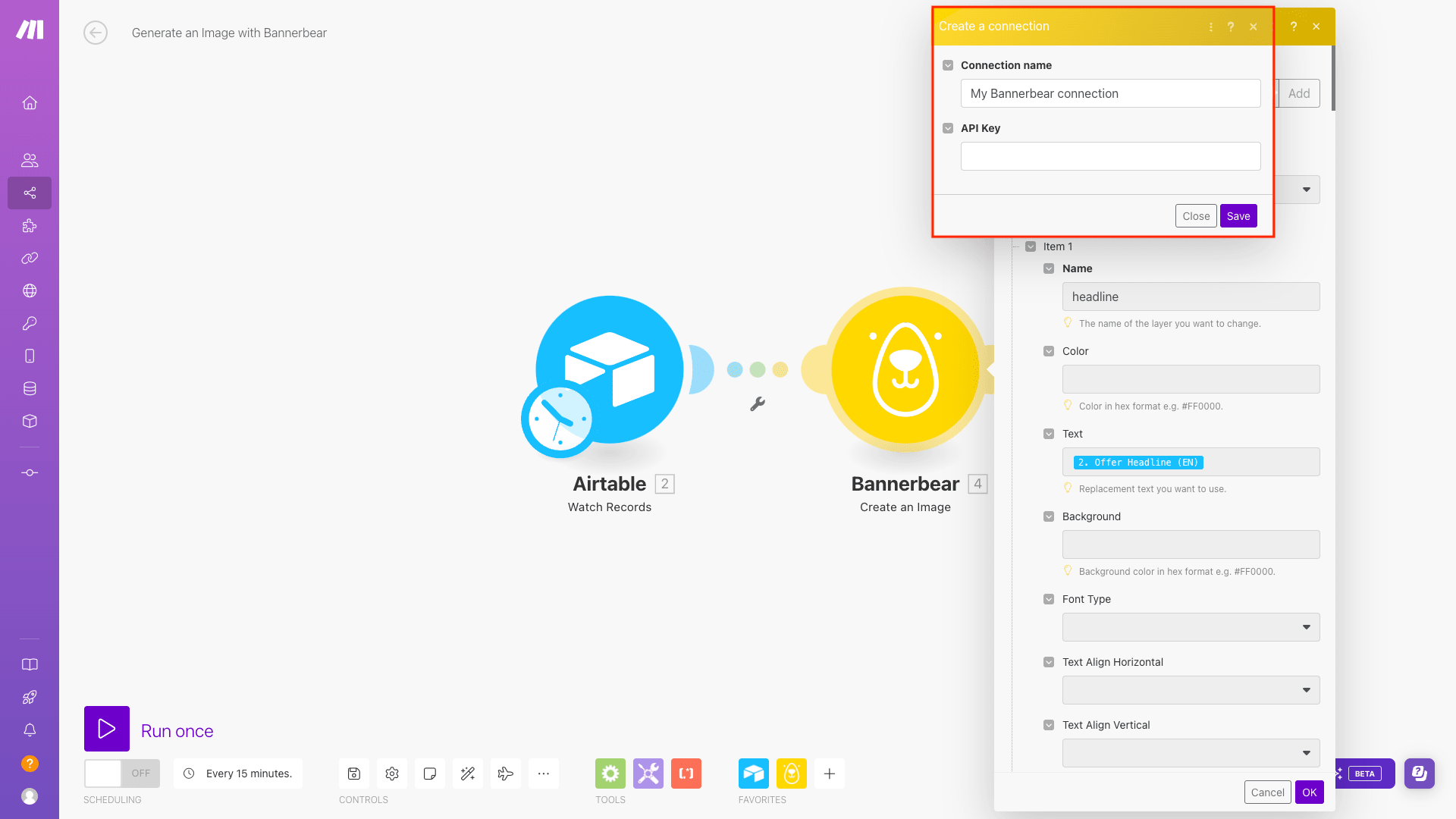Open the orange help question icon
This screenshot has width=1456, height=819.
pyautogui.click(x=30, y=763)
